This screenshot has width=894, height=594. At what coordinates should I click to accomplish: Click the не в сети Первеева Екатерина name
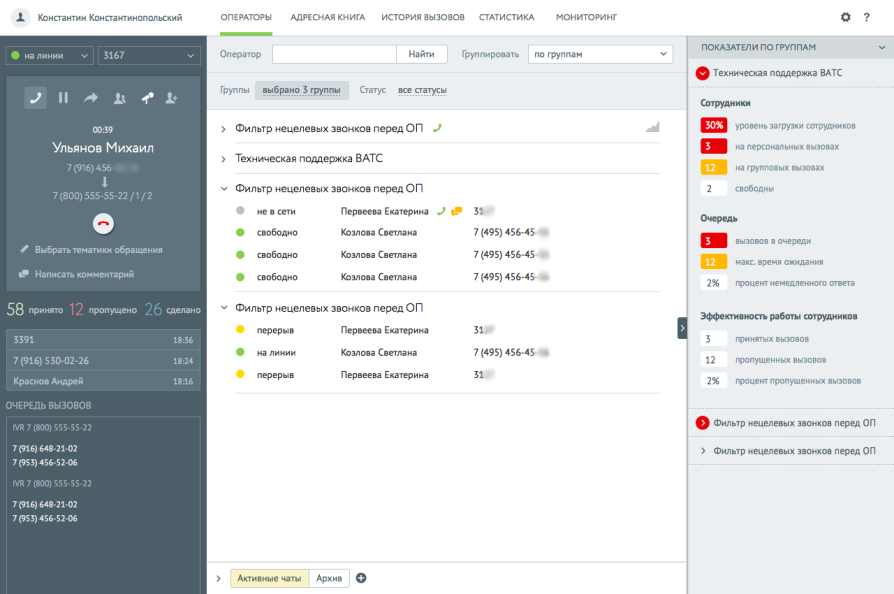pyautogui.click(x=385, y=211)
